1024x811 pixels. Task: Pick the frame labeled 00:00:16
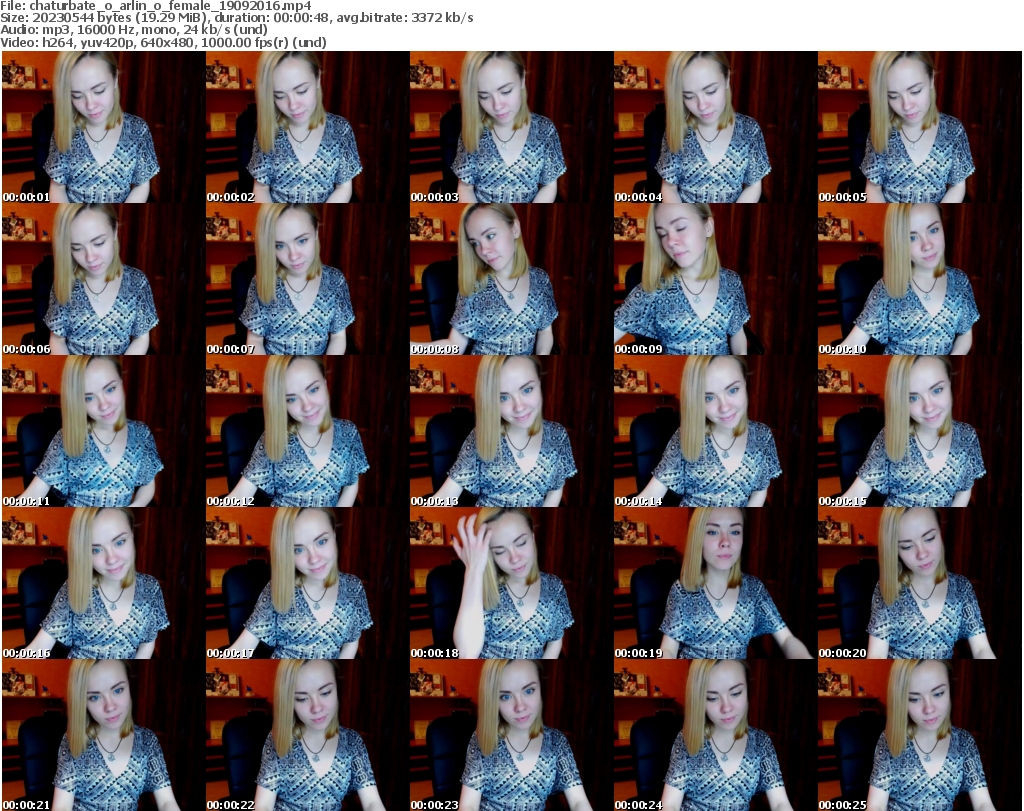pyautogui.click(x=103, y=584)
